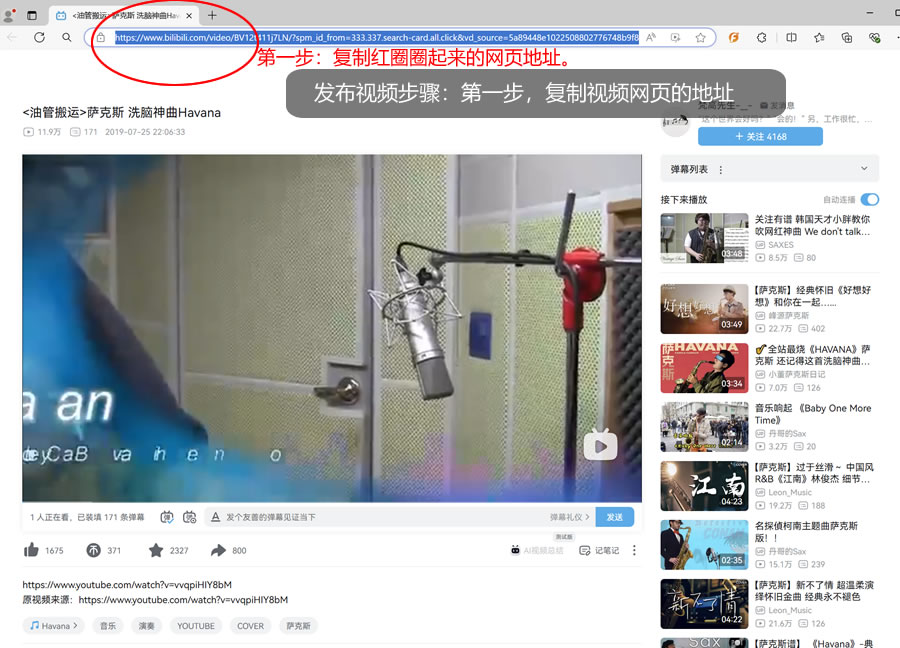900x648 pixels.
Task: Open a new tab with plus button
Action: pos(212,15)
